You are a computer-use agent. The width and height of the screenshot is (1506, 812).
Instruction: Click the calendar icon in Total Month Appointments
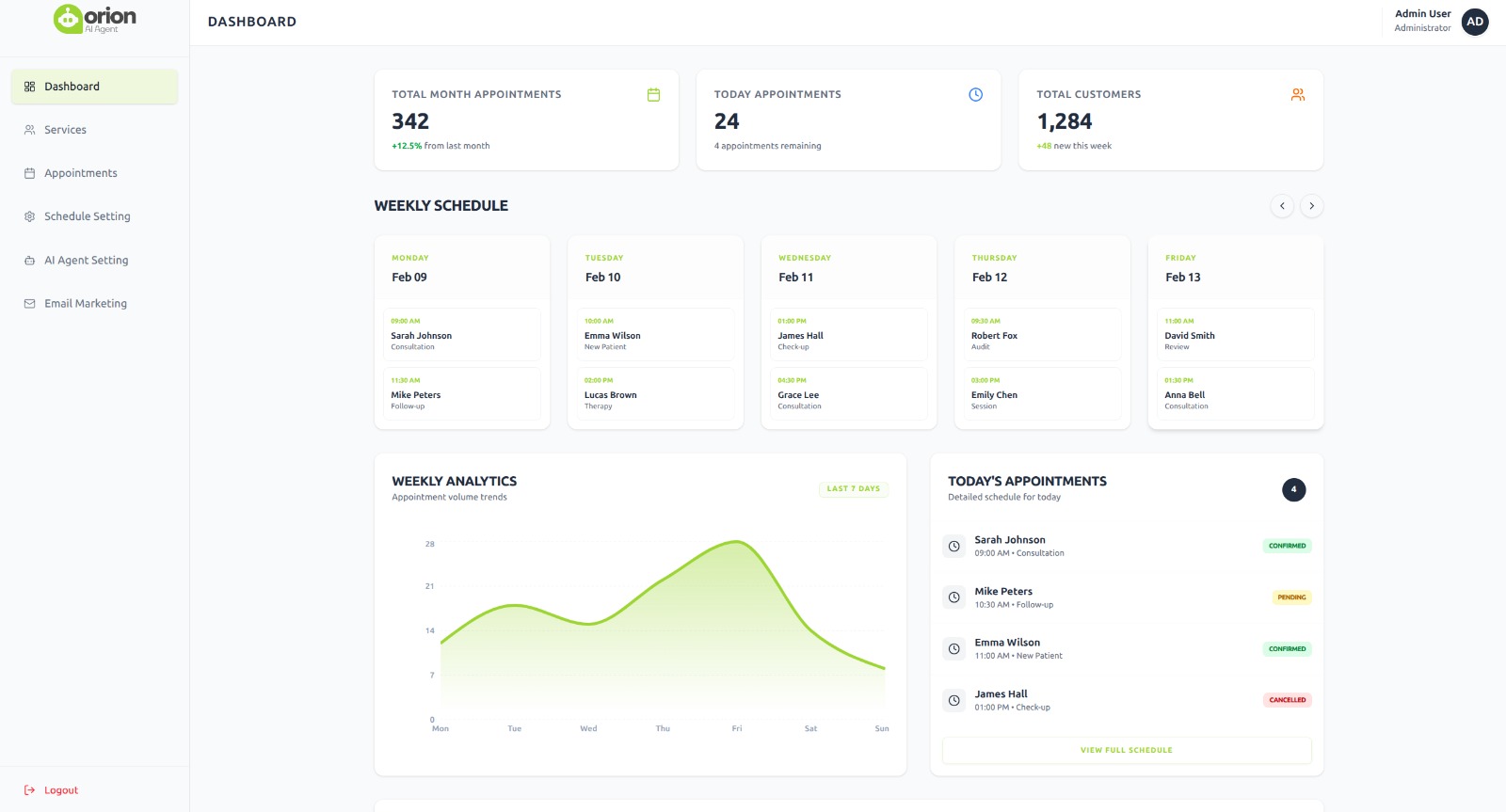[653, 95]
